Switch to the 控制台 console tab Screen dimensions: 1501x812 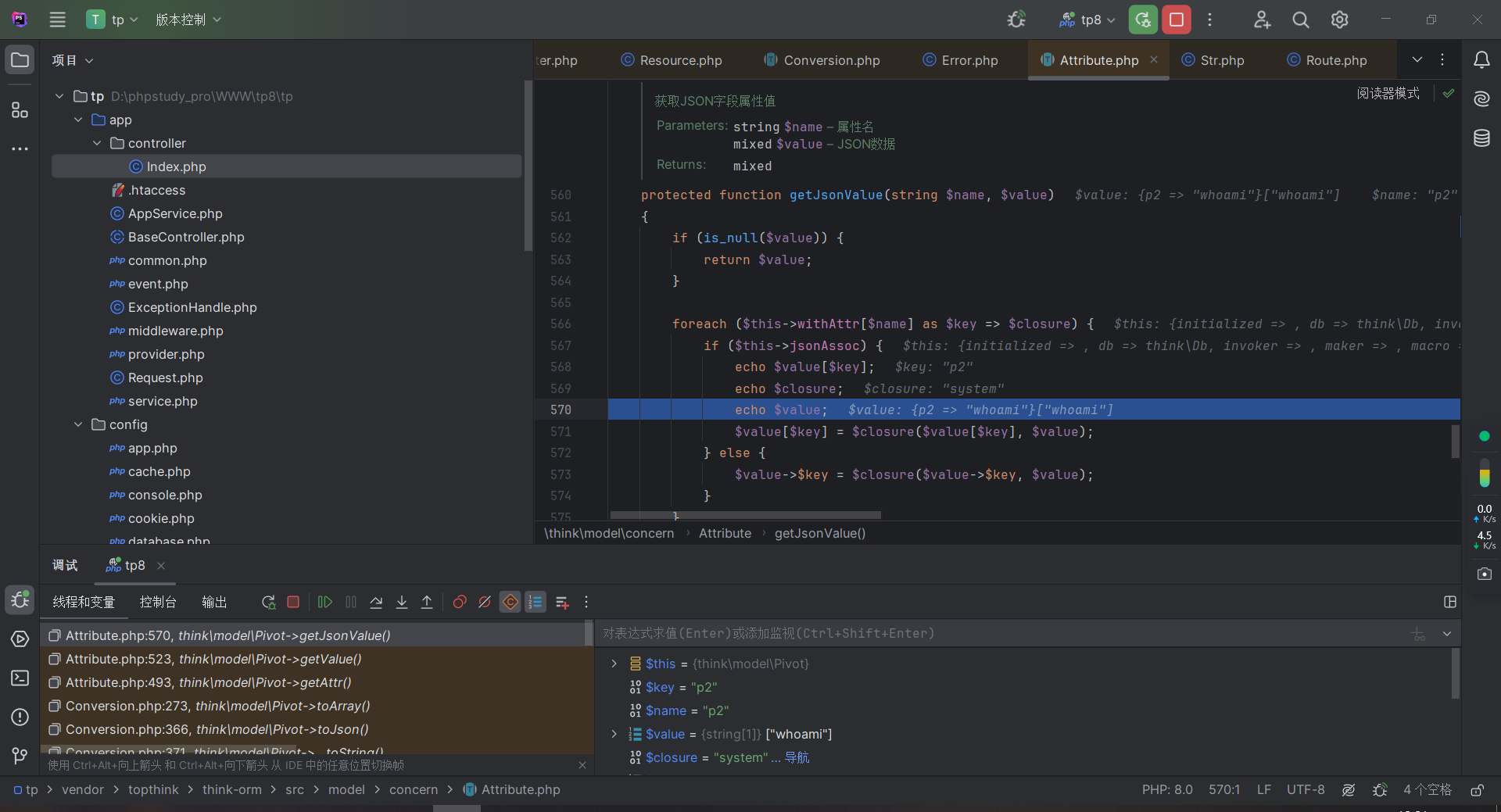tap(158, 602)
